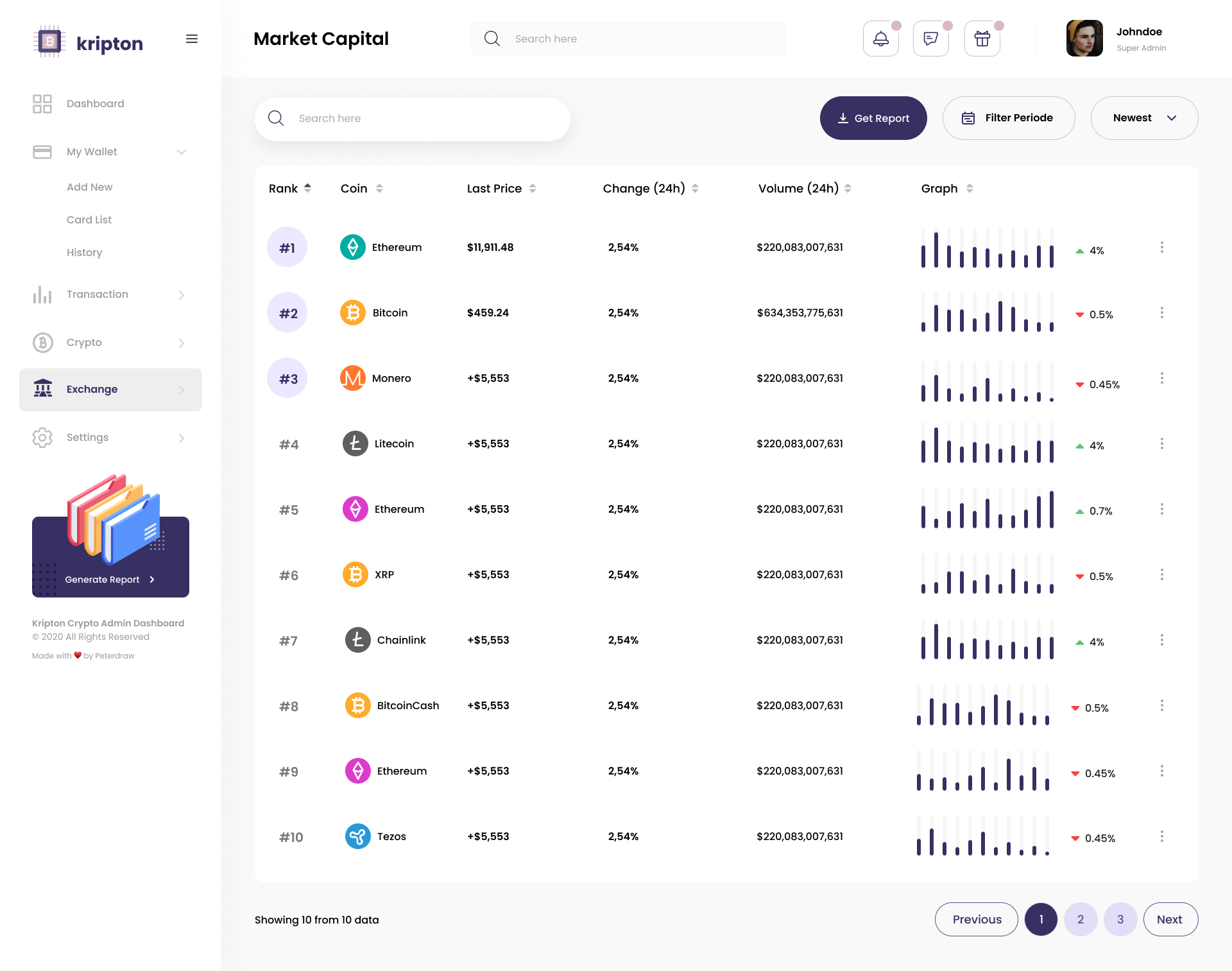Focus the top header Search here field
1232x971 pixels.
click(x=629, y=39)
